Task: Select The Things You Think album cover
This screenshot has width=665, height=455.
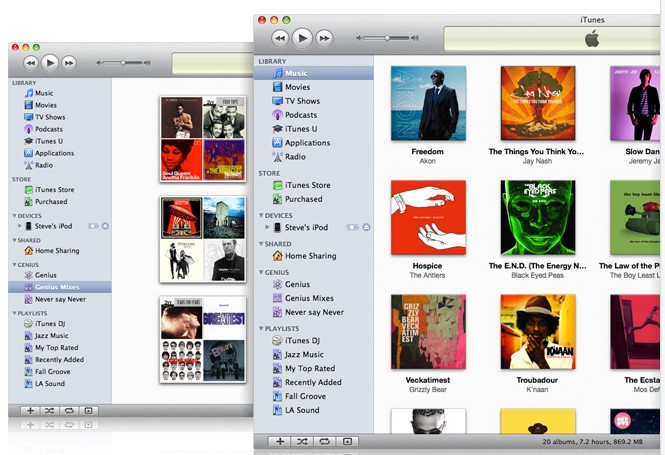Action: (538, 103)
